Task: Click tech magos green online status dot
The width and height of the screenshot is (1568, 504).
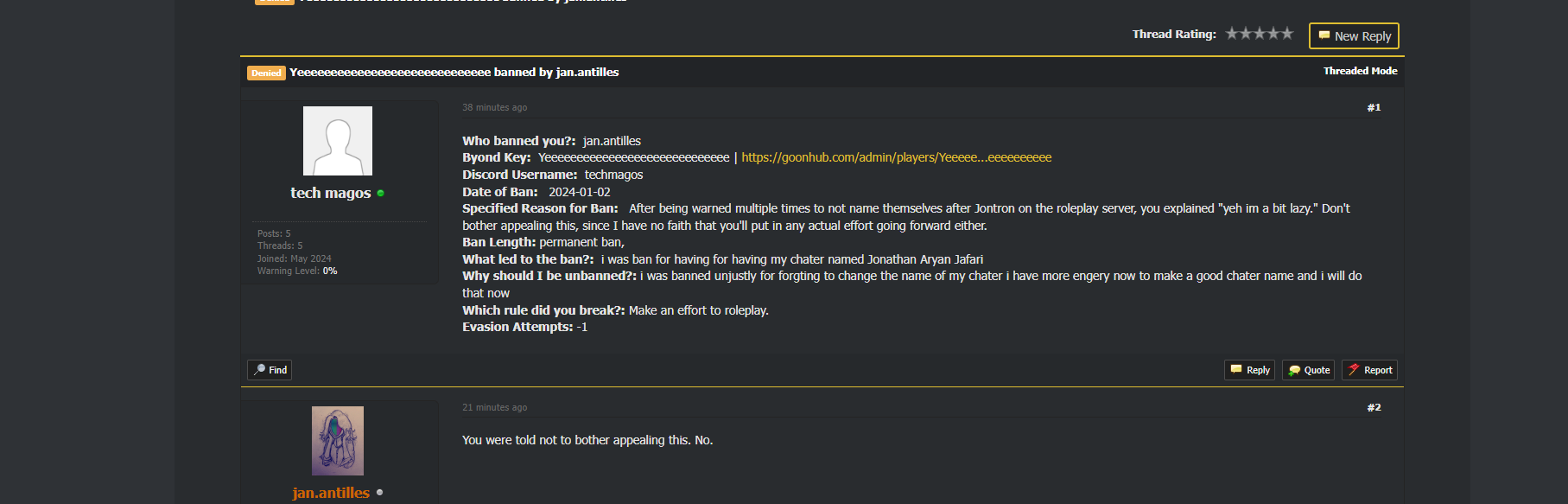Action: 380,193
